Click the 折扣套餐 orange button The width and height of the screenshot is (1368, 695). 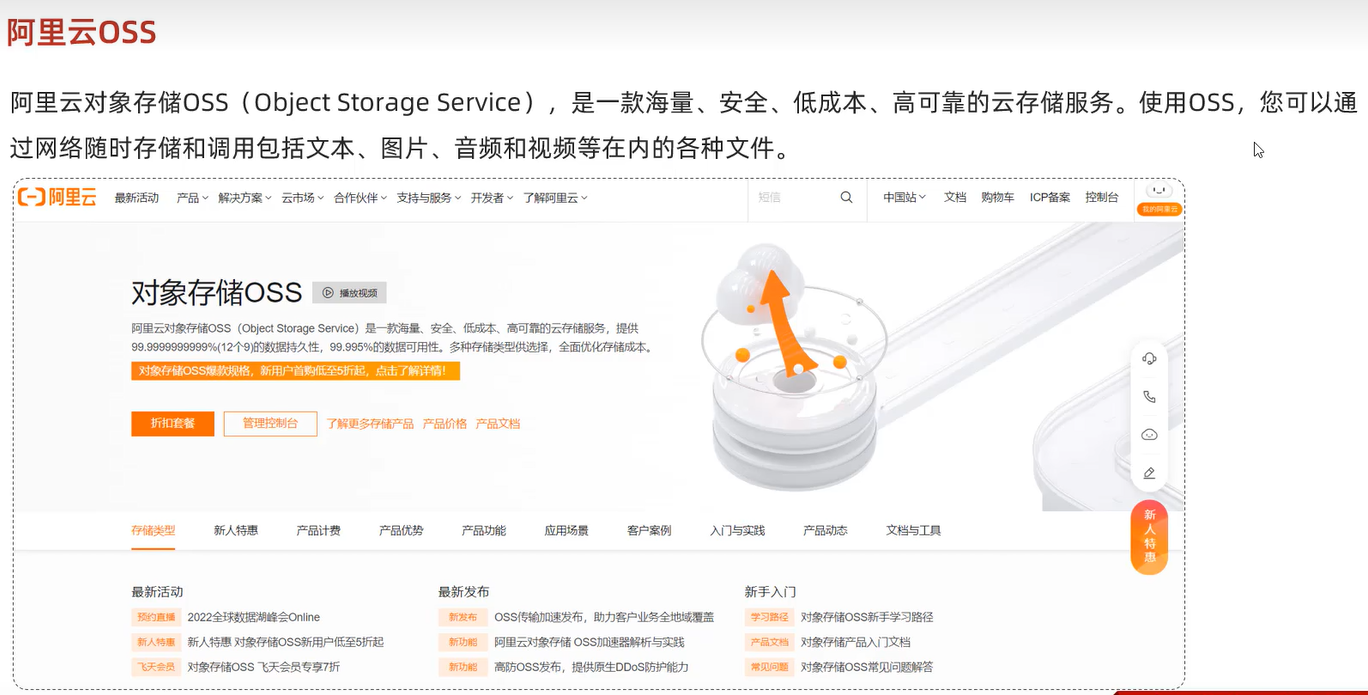coord(172,424)
